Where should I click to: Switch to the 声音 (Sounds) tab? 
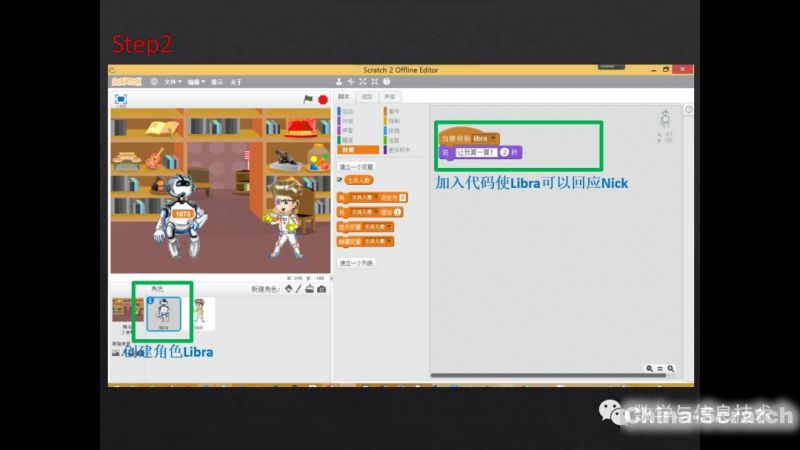pos(389,97)
